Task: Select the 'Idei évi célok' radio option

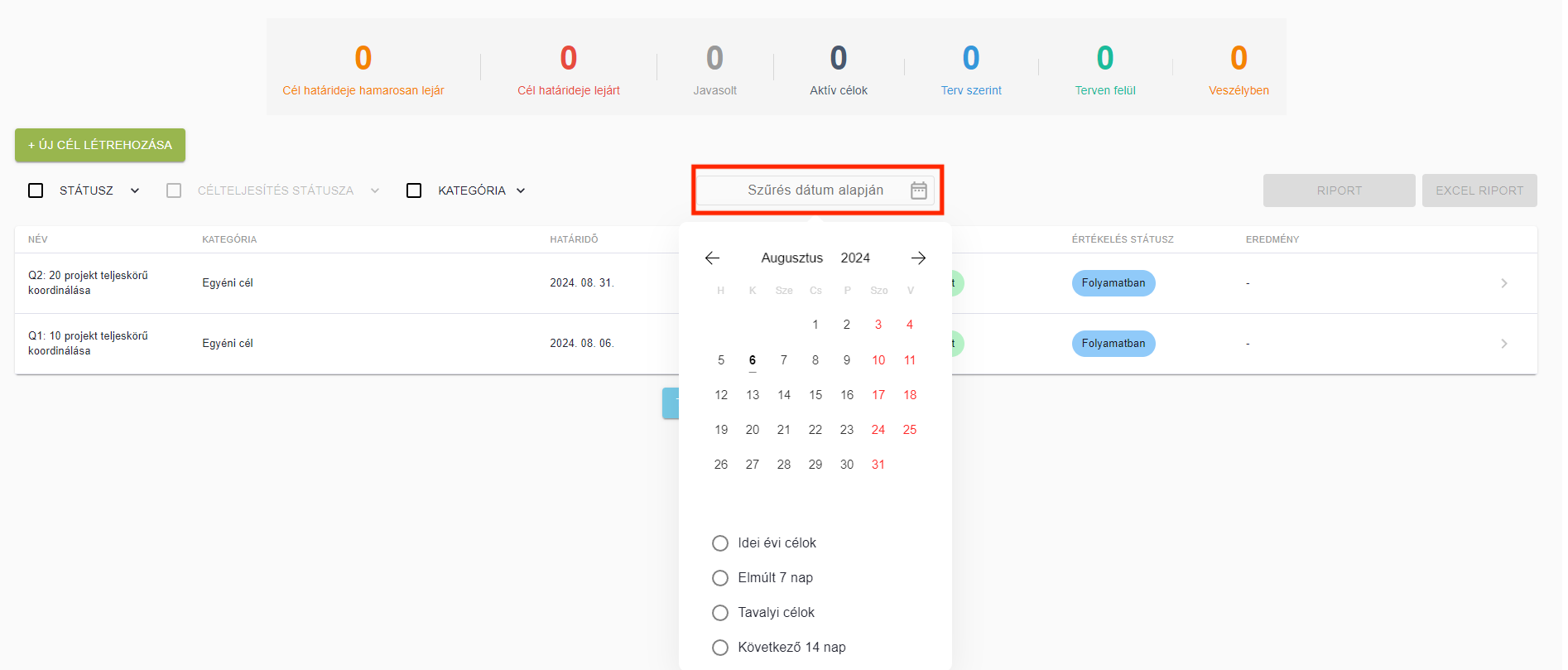Action: tap(720, 543)
